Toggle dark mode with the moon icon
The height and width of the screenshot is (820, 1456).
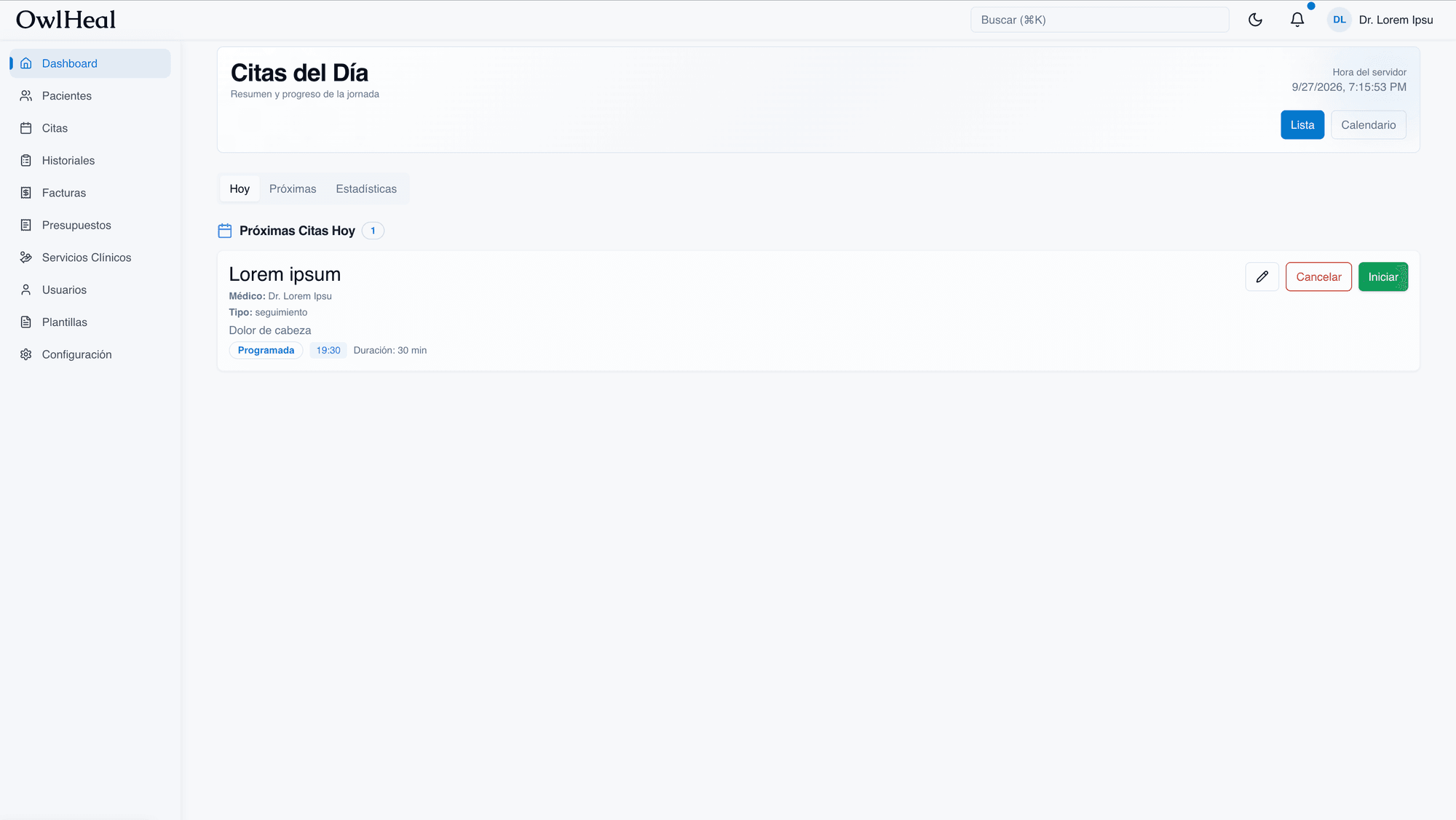1255,20
